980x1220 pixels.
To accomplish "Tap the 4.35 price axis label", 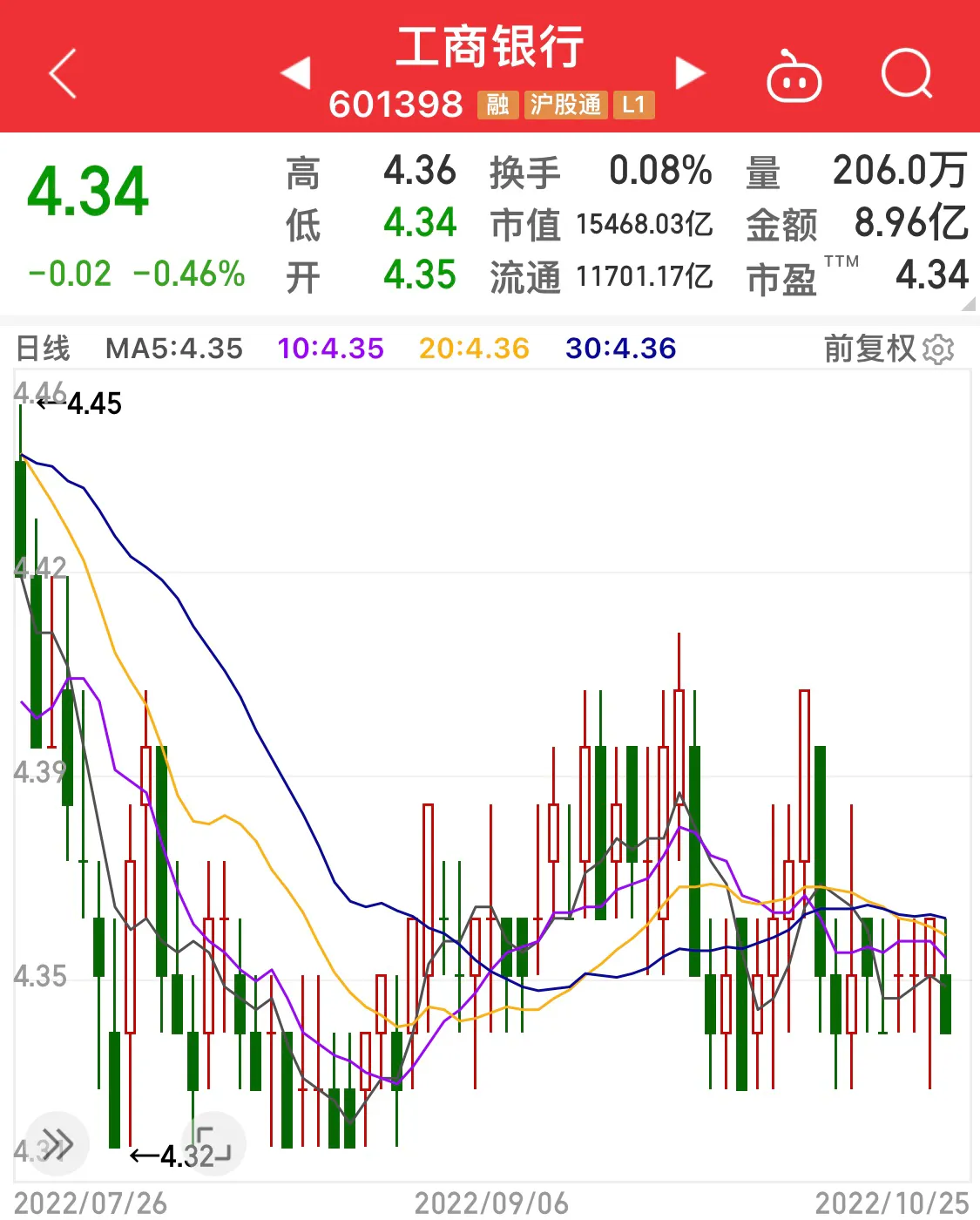I will click(40, 975).
